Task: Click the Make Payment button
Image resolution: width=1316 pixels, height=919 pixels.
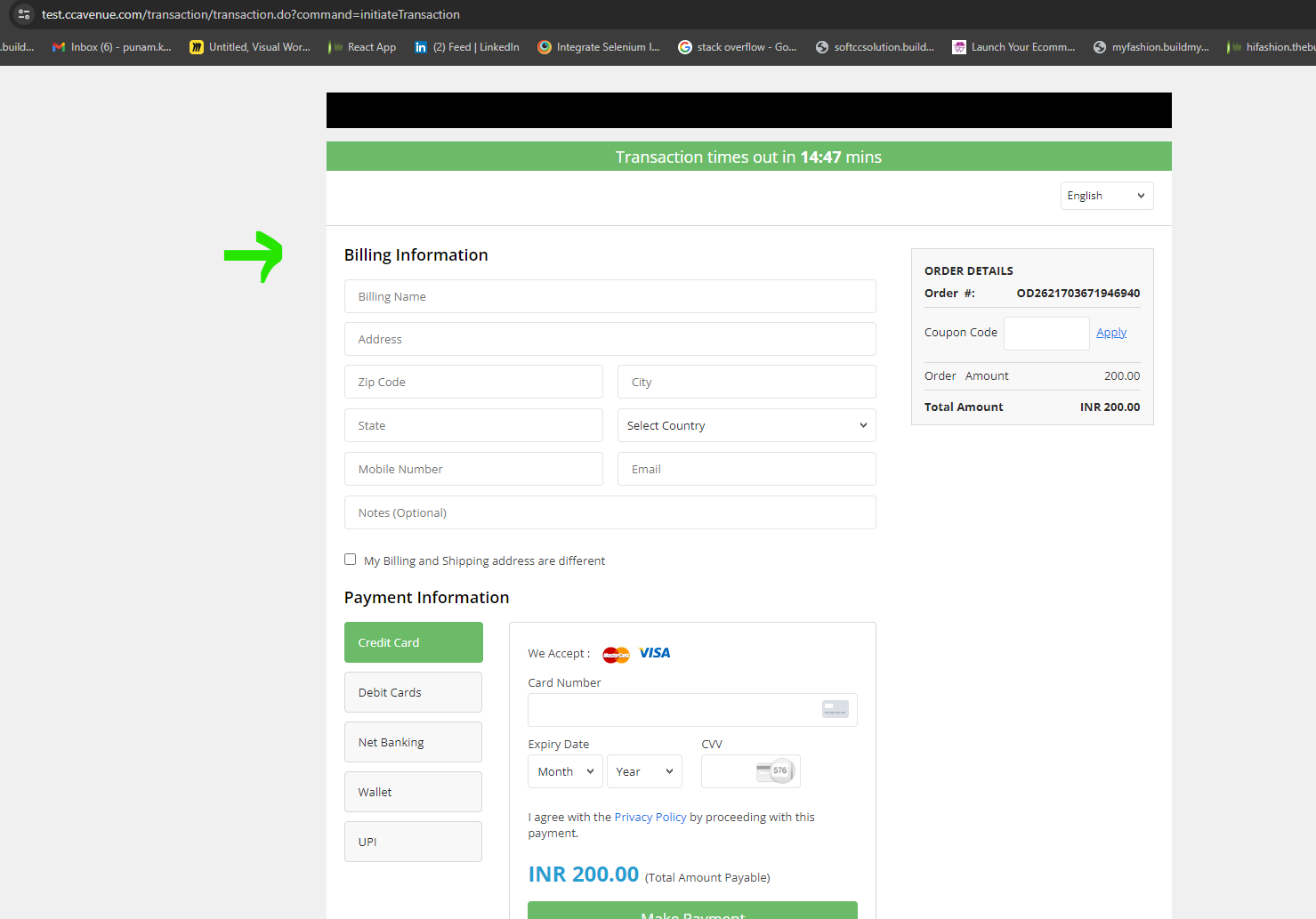Action: pyautogui.click(x=693, y=910)
